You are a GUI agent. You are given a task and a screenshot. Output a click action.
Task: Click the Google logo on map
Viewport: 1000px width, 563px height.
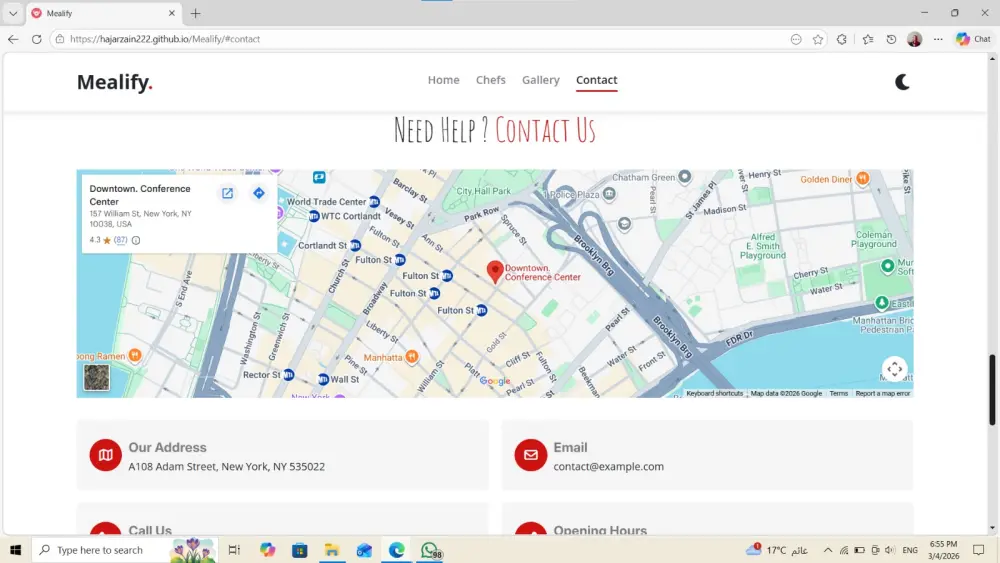click(495, 381)
